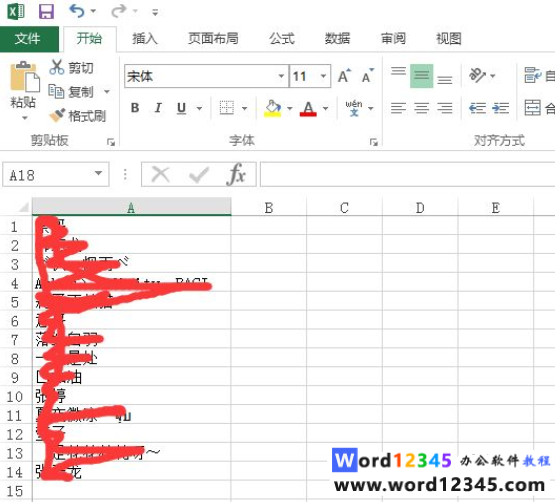Click the Redo arrow icon
Image resolution: width=555 pixels, height=502 pixels.
pyautogui.click(x=119, y=11)
